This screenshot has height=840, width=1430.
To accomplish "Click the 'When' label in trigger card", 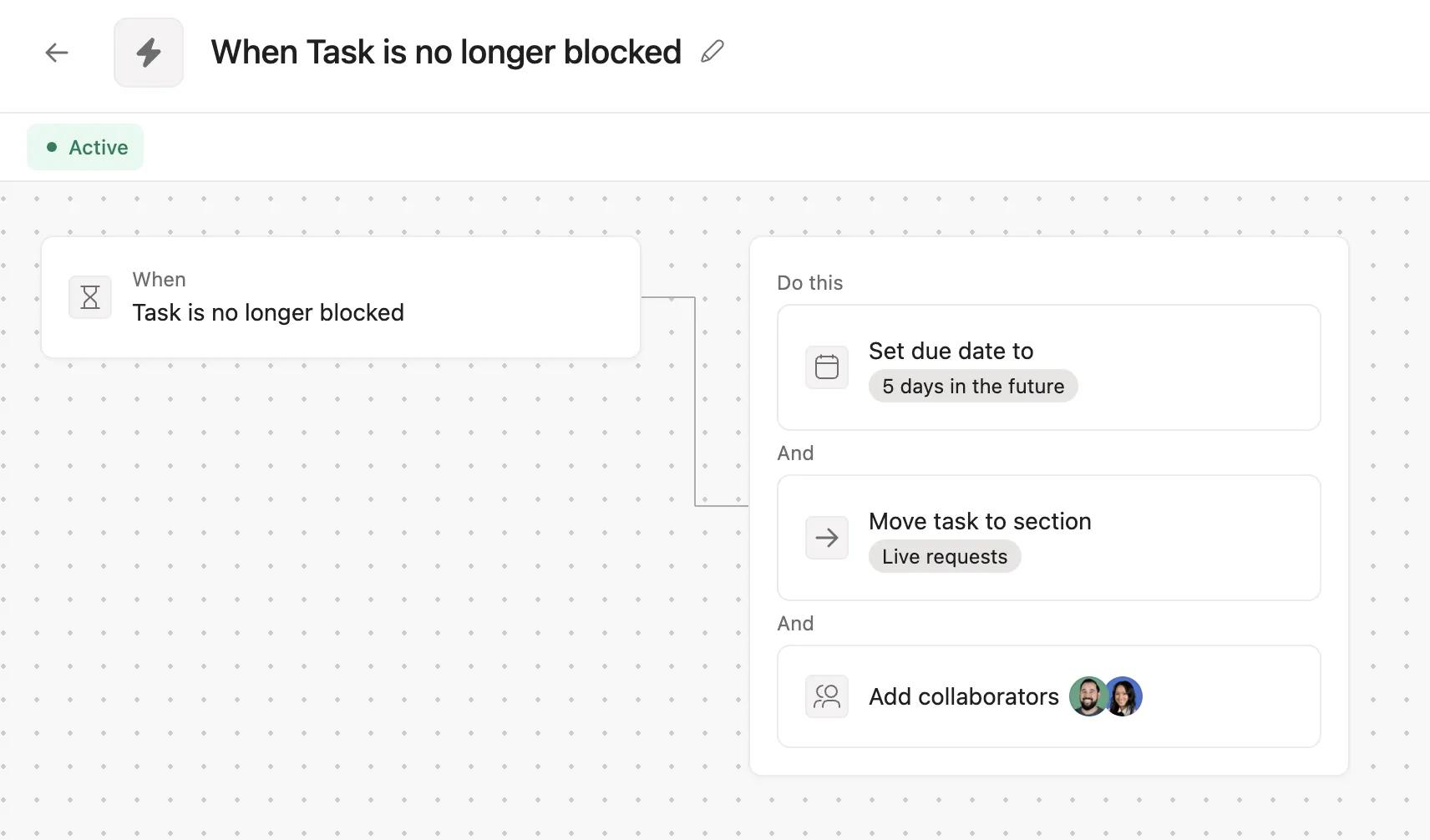I will coord(159,280).
